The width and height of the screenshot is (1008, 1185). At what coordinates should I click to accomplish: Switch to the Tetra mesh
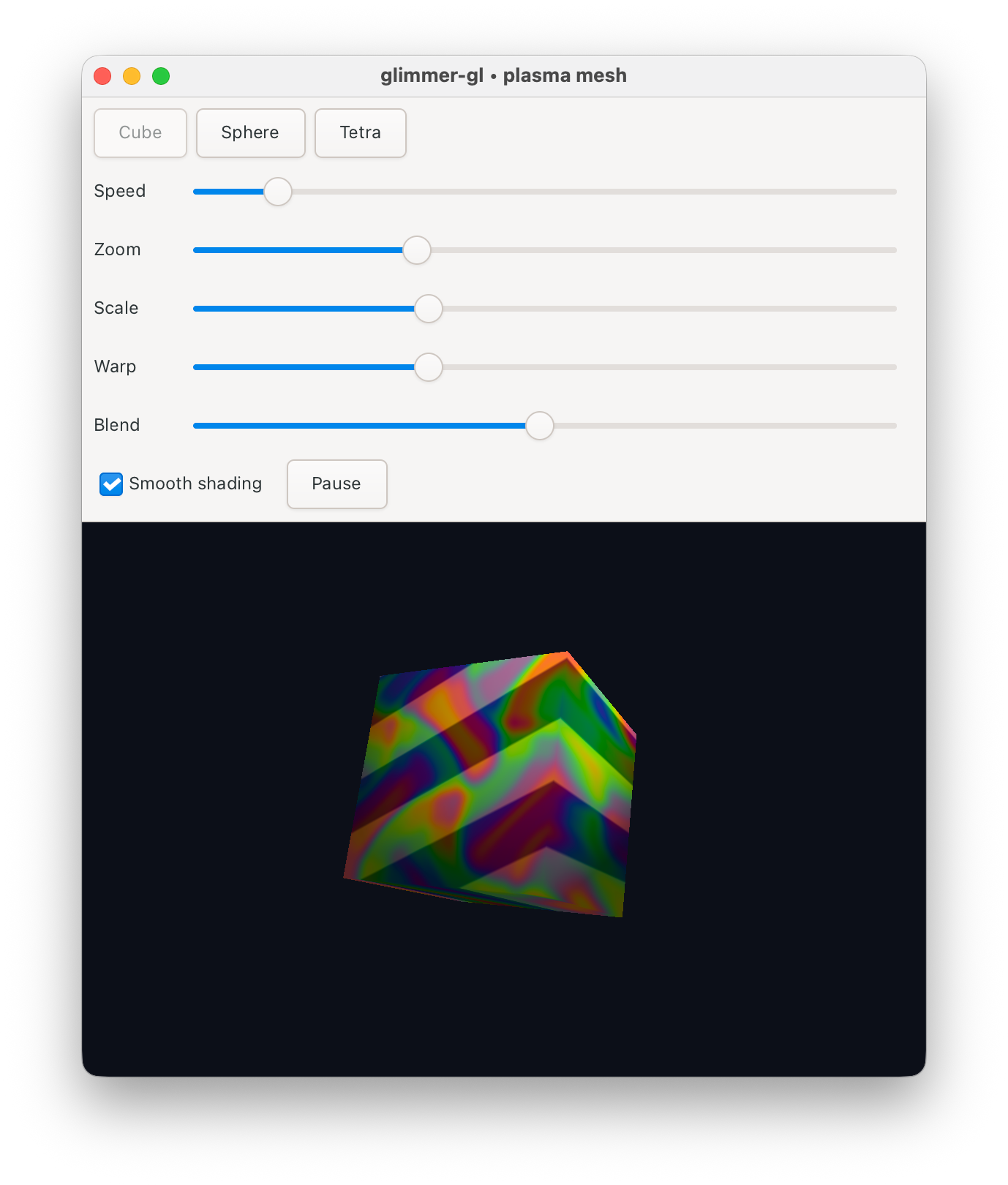(360, 133)
